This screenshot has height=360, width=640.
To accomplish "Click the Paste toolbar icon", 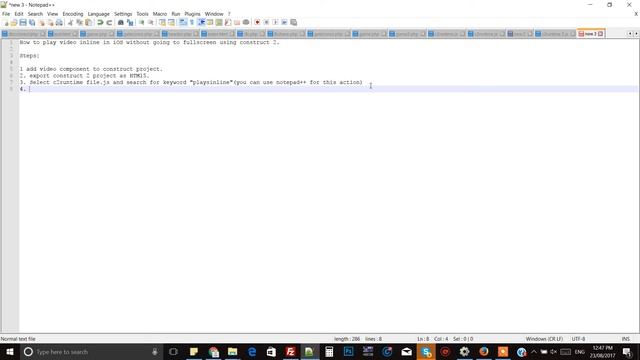I will click(88, 22).
